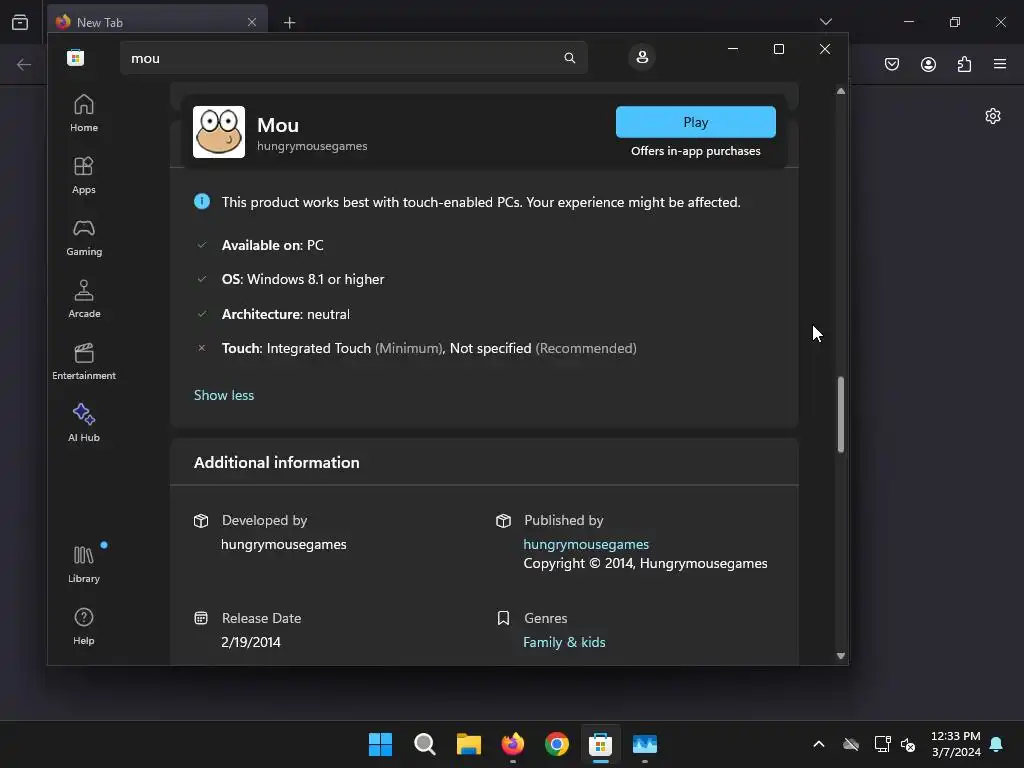Open File Explorer from taskbar

[x=468, y=744]
